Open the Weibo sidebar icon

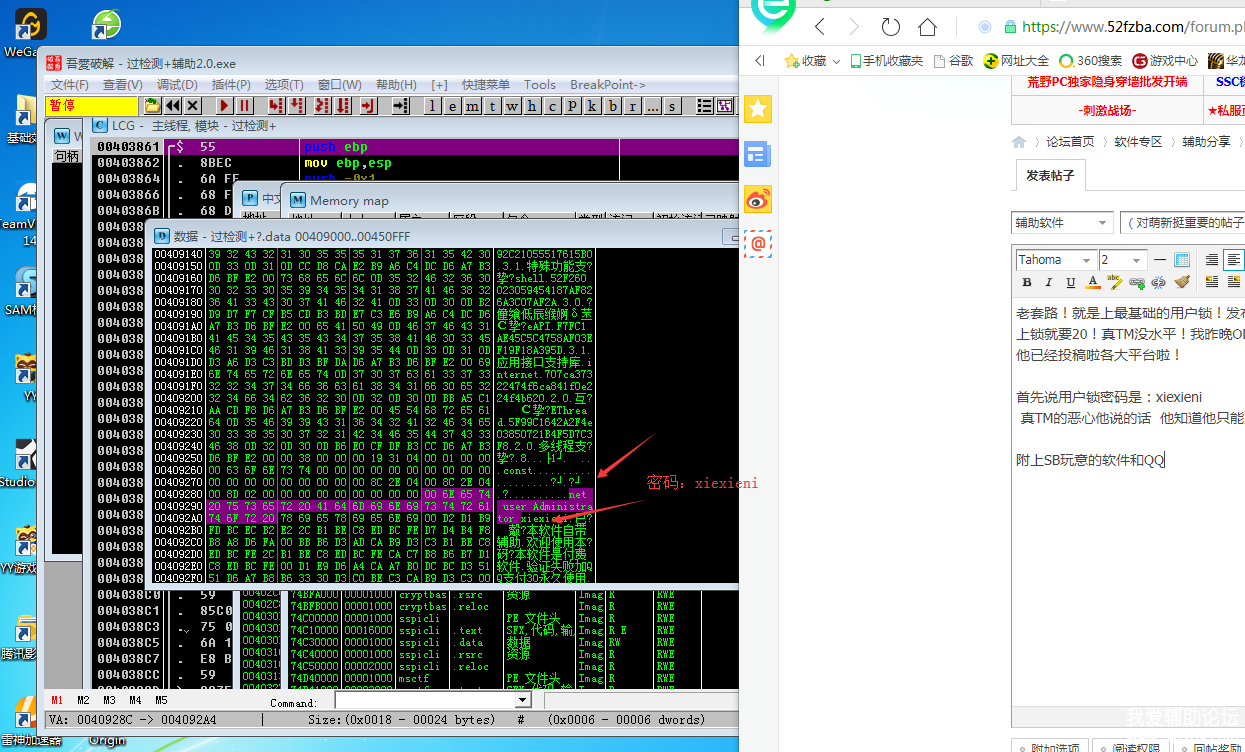pos(758,199)
